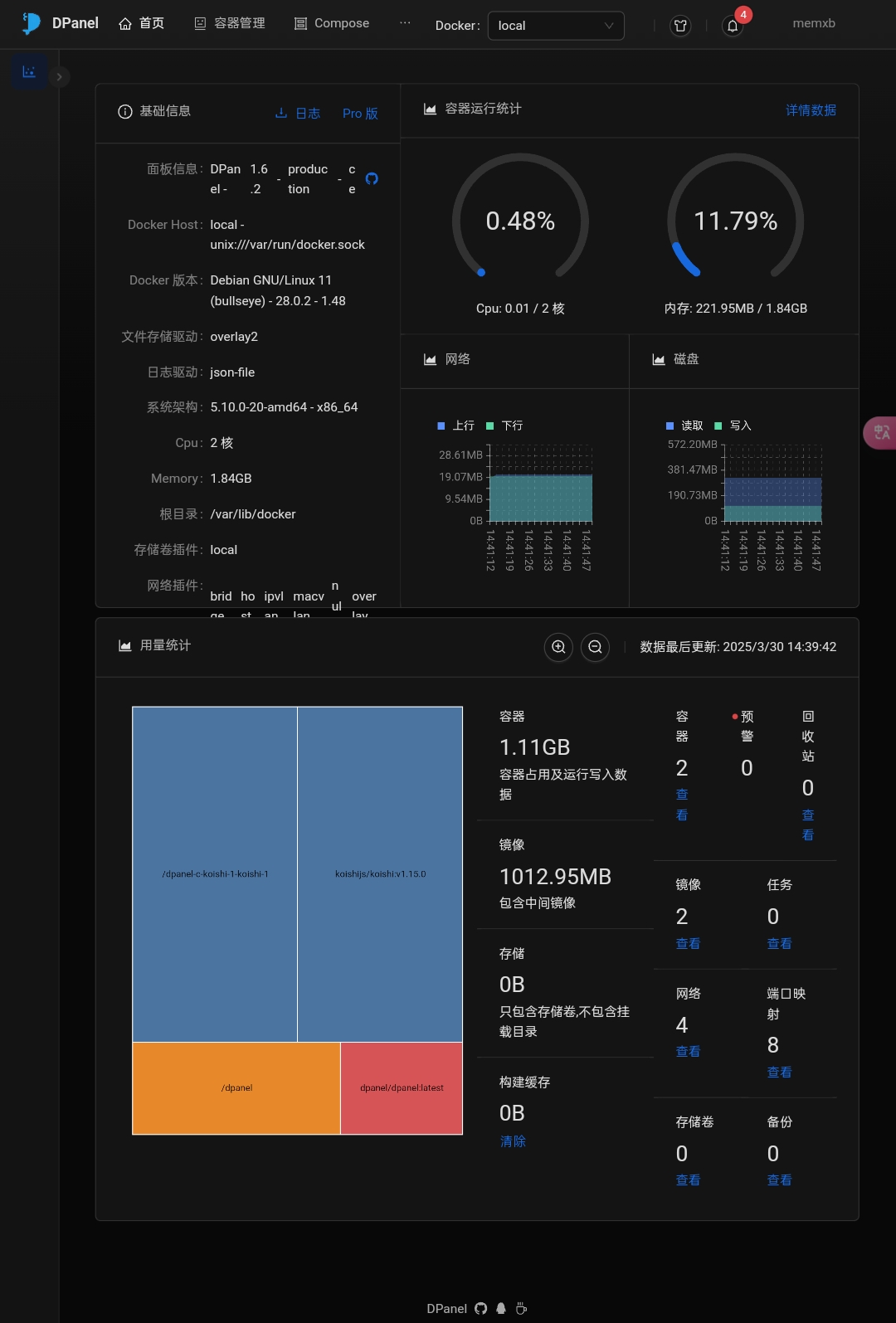Go to the Compose menu item

pyautogui.click(x=332, y=23)
